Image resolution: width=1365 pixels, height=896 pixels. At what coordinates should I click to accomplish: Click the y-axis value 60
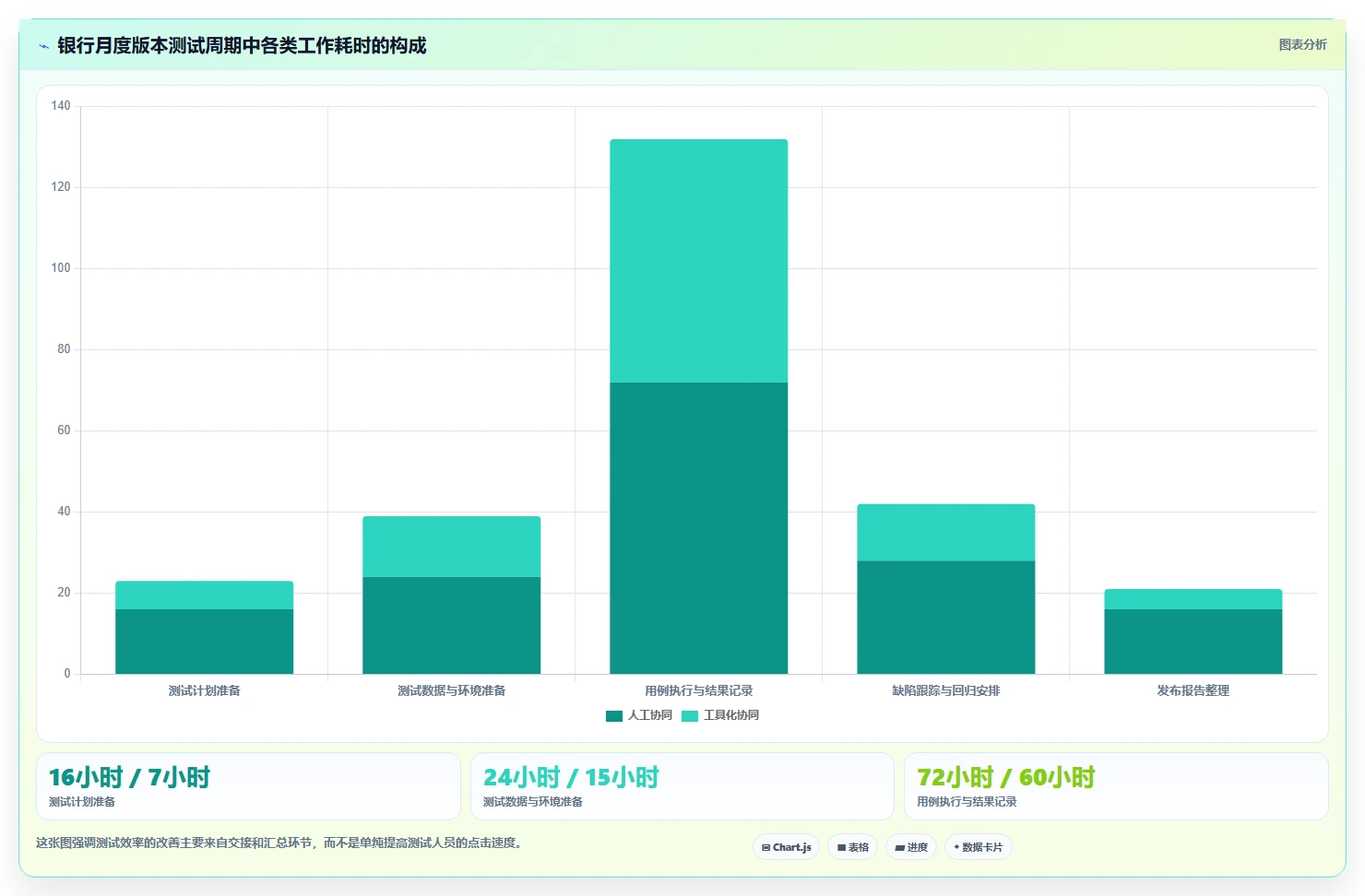[x=64, y=430]
